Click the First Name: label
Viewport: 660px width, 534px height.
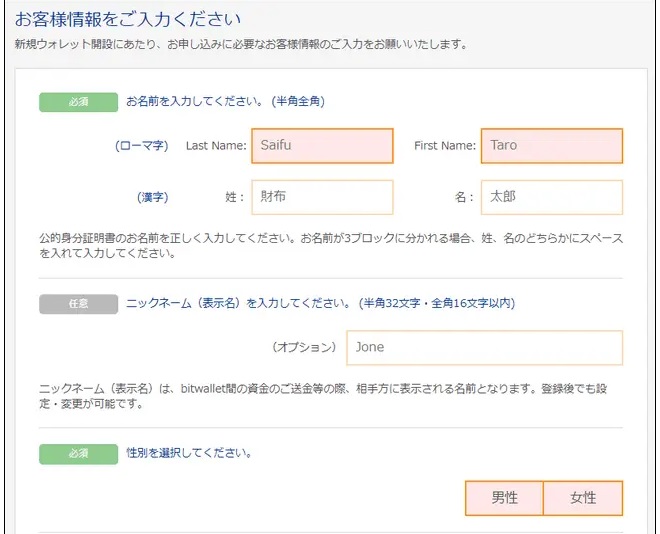pyautogui.click(x=445, y=146)
